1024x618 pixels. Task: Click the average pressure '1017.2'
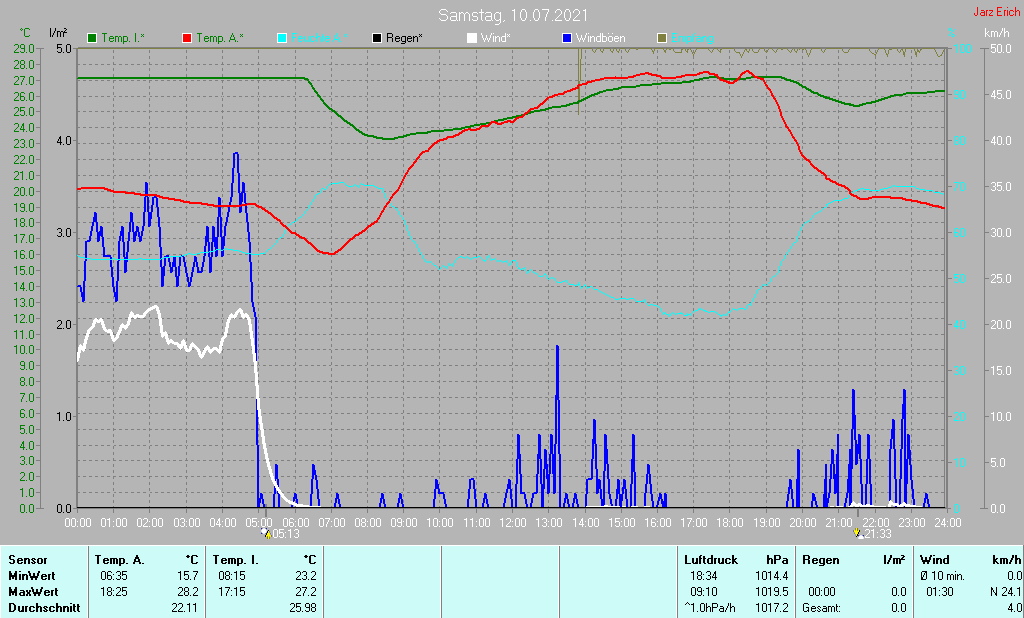pyautogui.click(x=771, y=608)
